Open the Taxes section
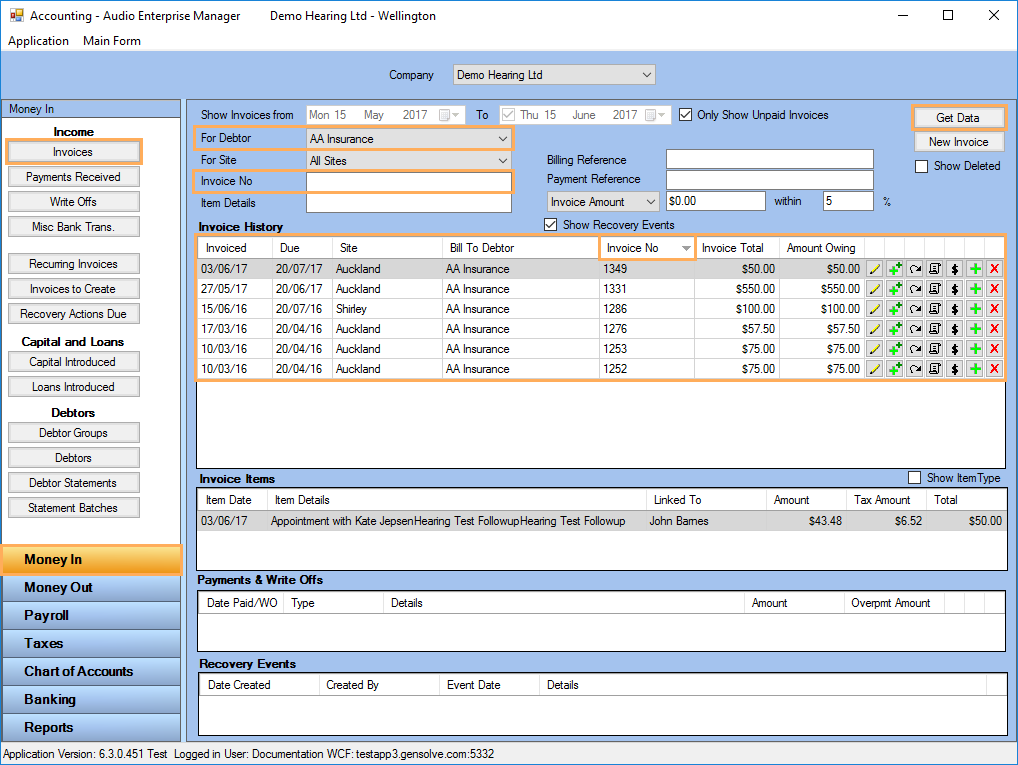The width and height of the screenshot is (1018, 765). pos(92,644)
